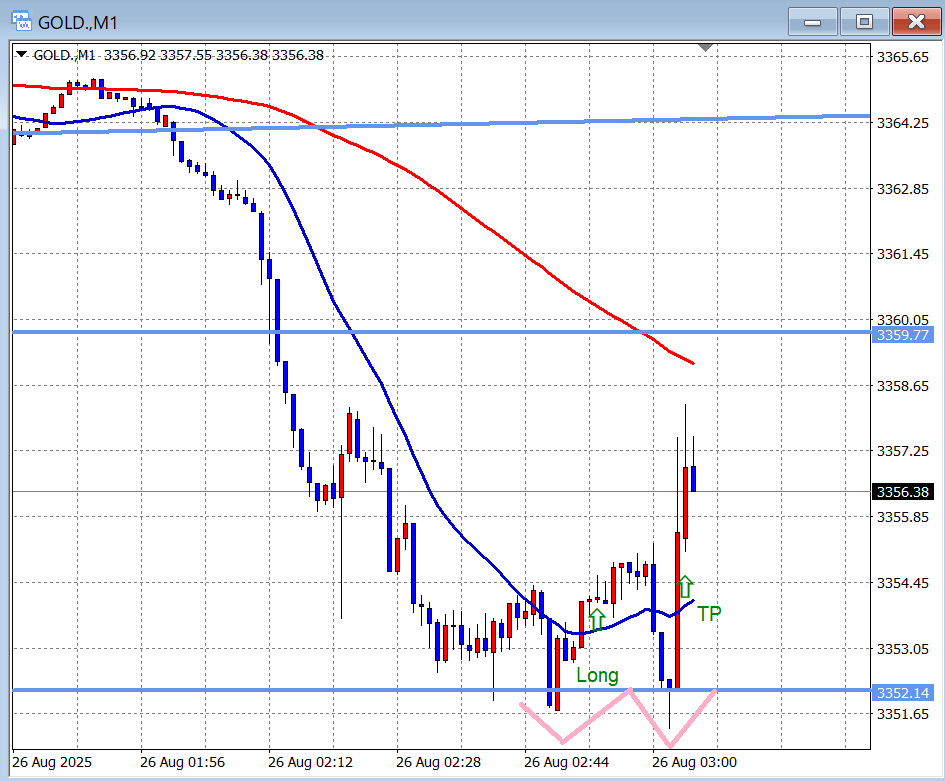Select the green Long text label
Screen dimensions: 945x781
pos(597,676)
